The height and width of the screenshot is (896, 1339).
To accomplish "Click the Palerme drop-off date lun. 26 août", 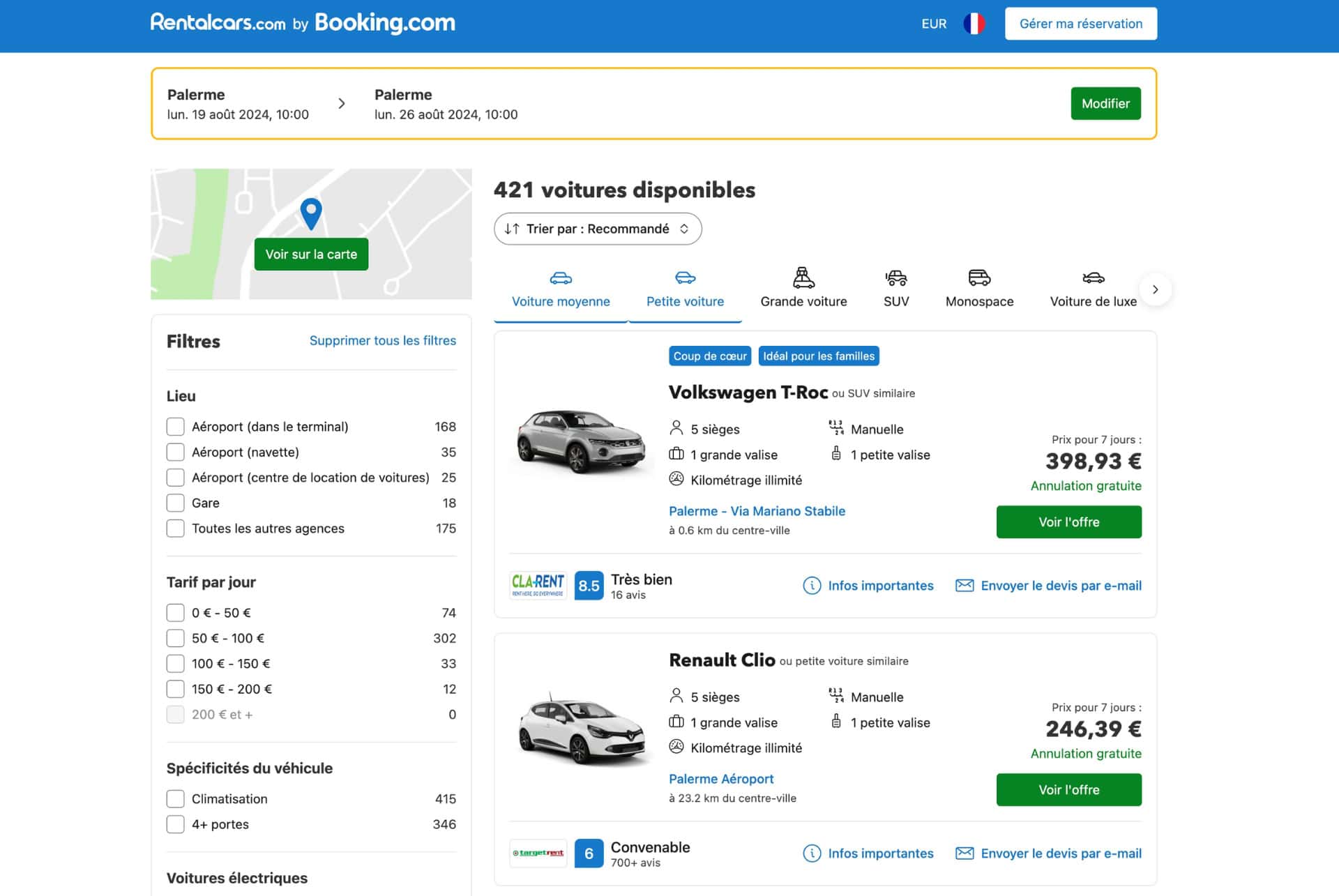I will pyautogui.click(x=446, y=114).
